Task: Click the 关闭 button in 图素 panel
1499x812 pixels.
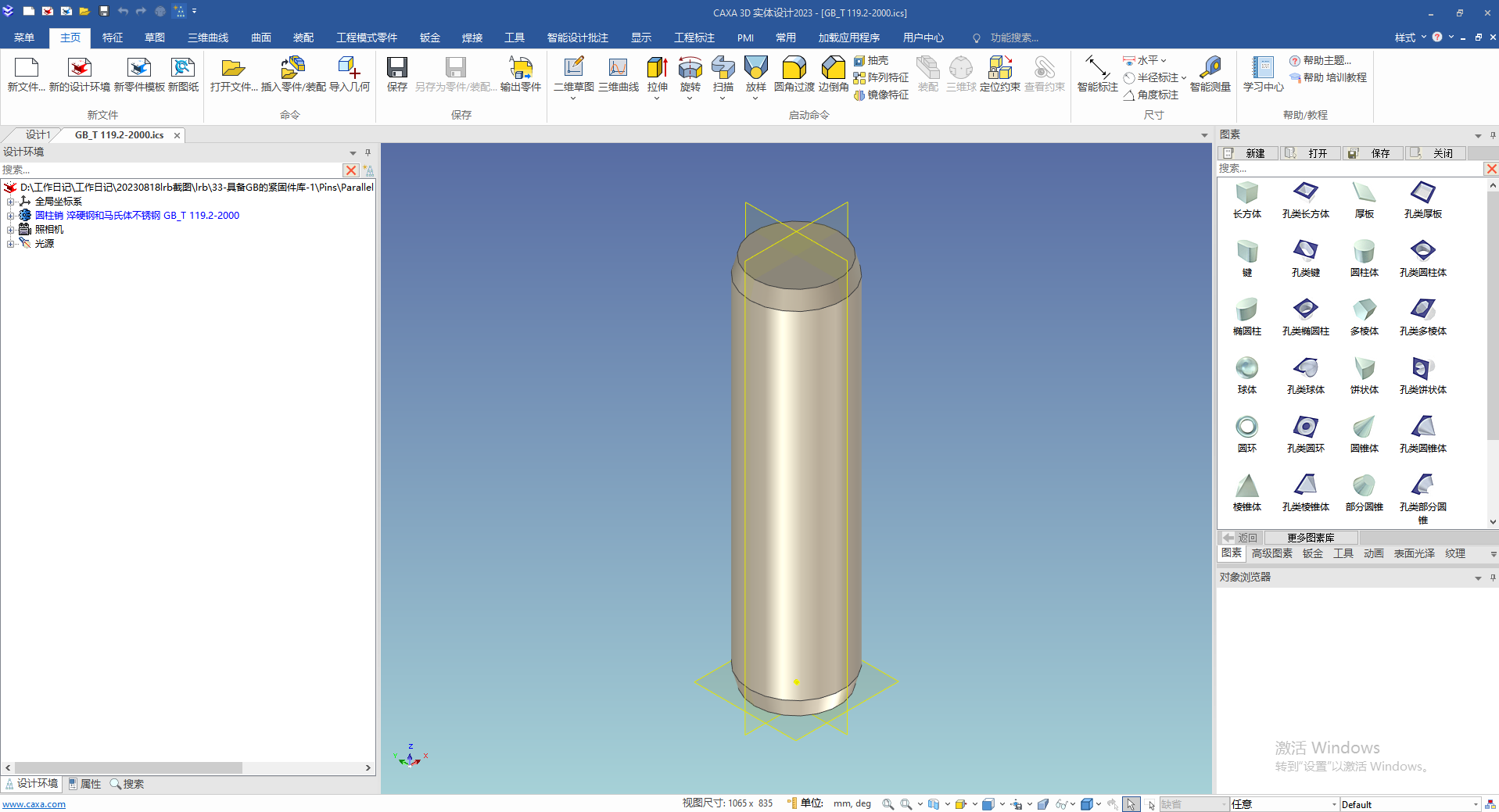Action: [1435, 153]
